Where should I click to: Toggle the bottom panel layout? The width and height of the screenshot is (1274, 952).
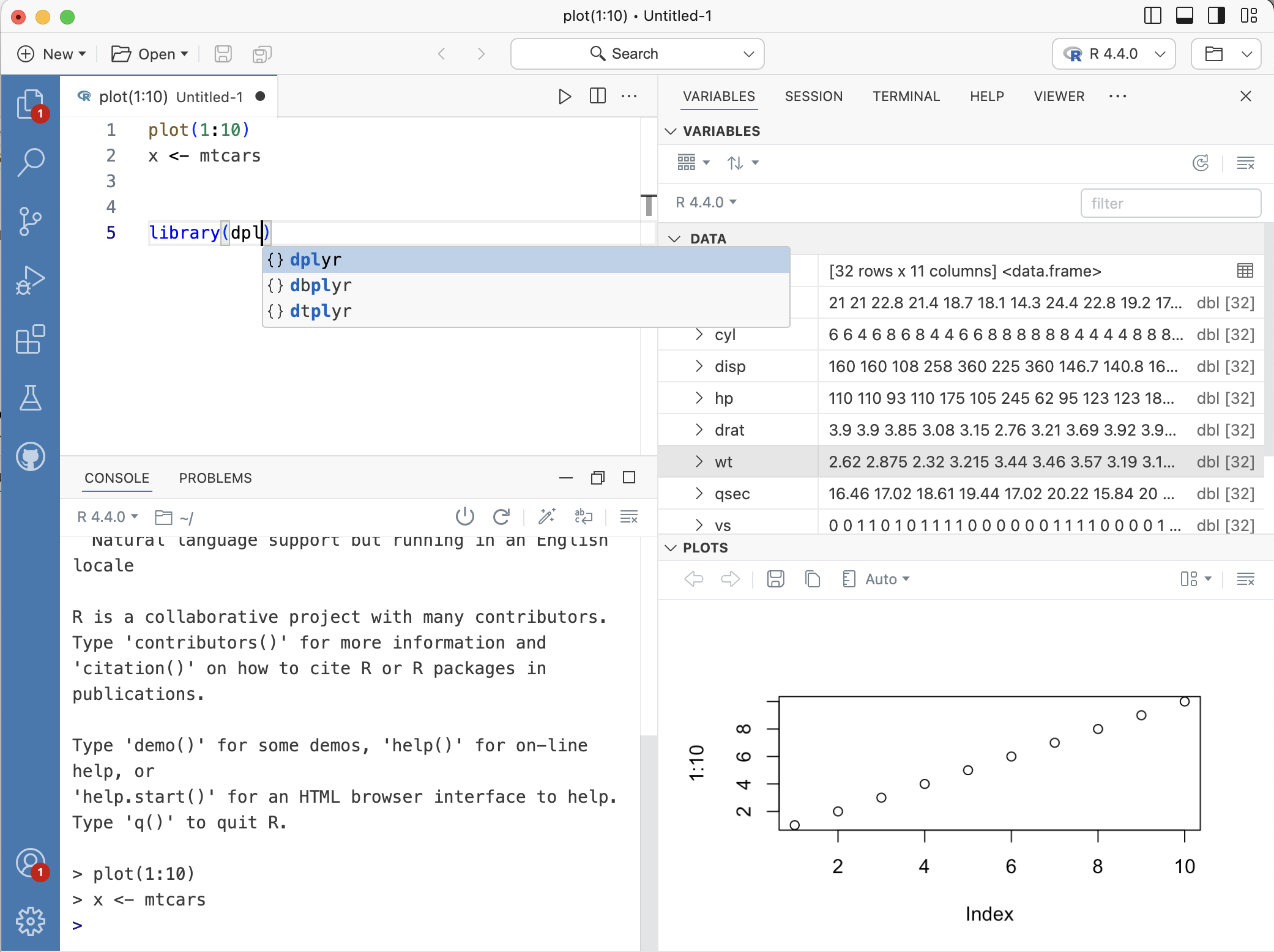1184,16
